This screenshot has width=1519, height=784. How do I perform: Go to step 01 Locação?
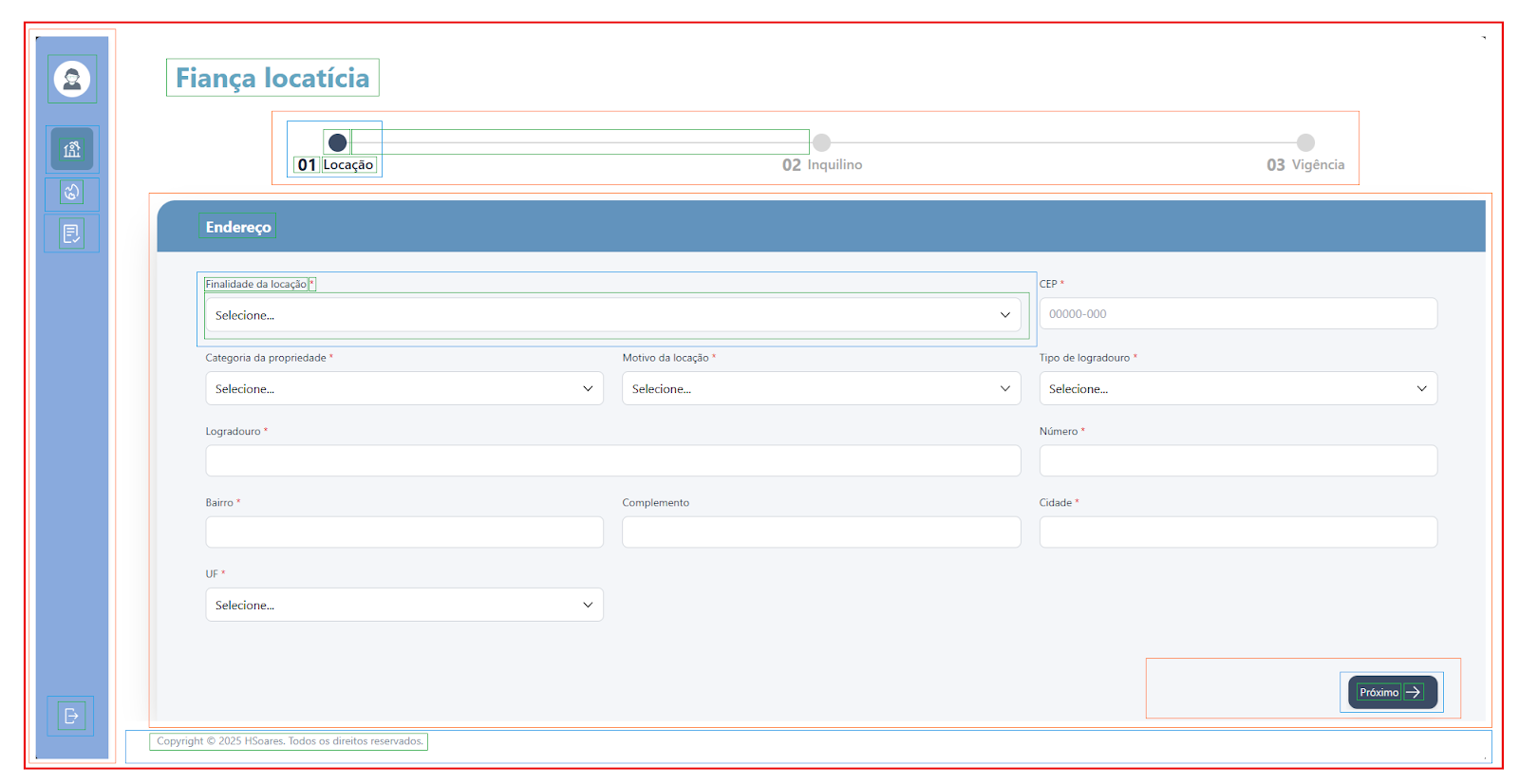337,143
